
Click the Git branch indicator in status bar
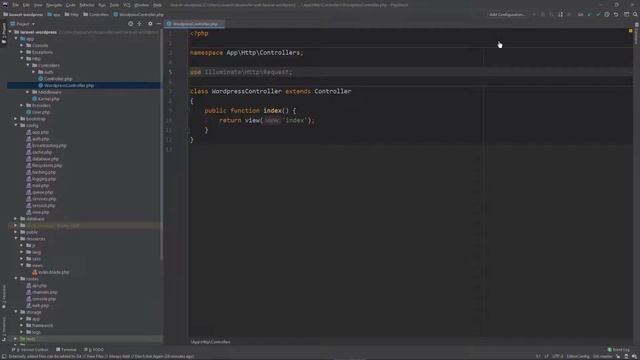point(603,356)
